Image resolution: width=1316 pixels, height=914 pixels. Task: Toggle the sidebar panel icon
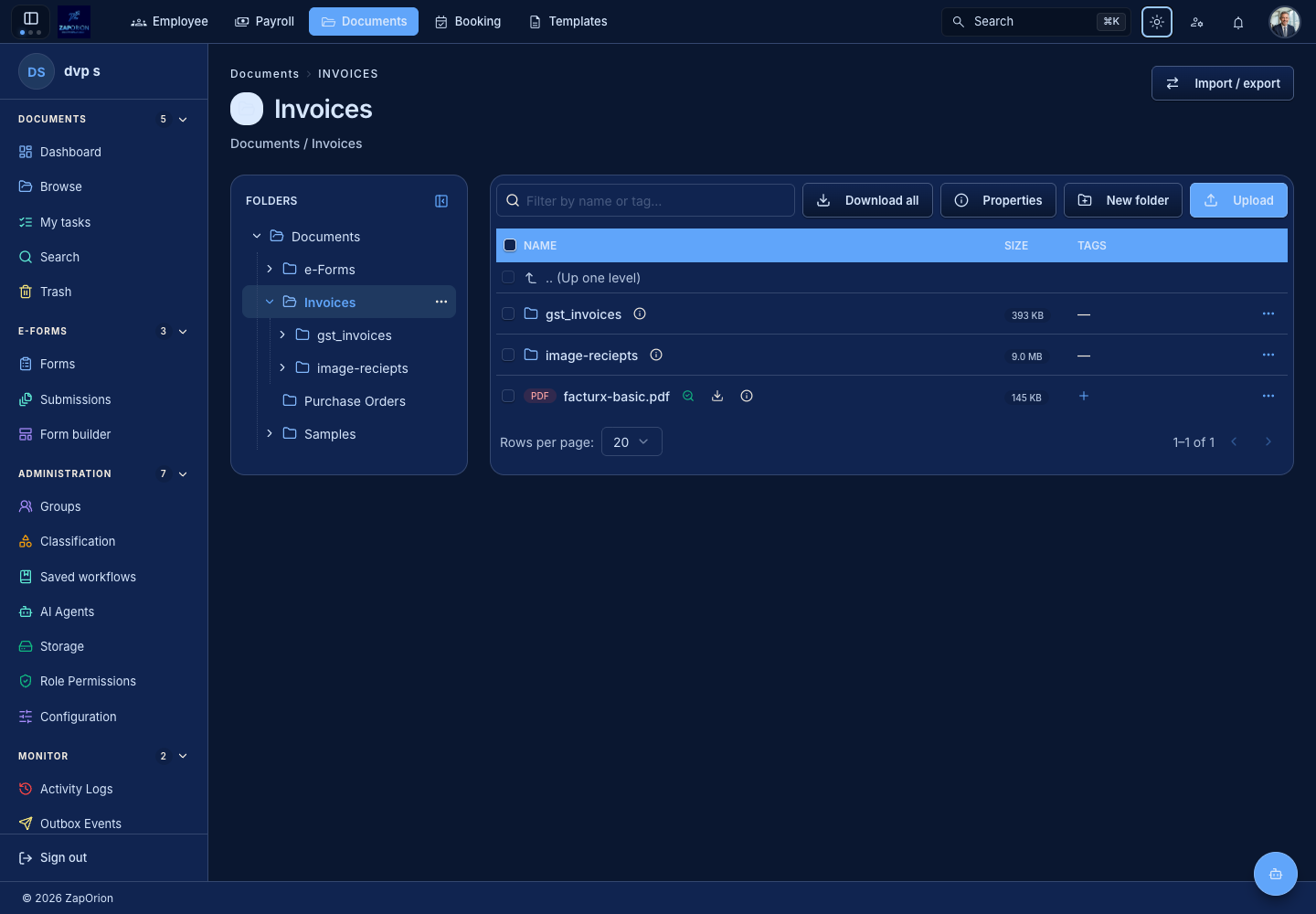pyautogui.click(x=30, y=18)
